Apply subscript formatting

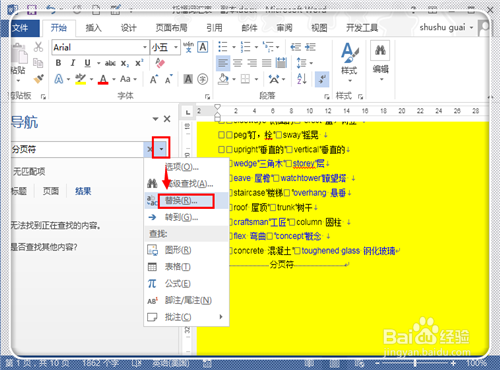click(x=125, y=63)
